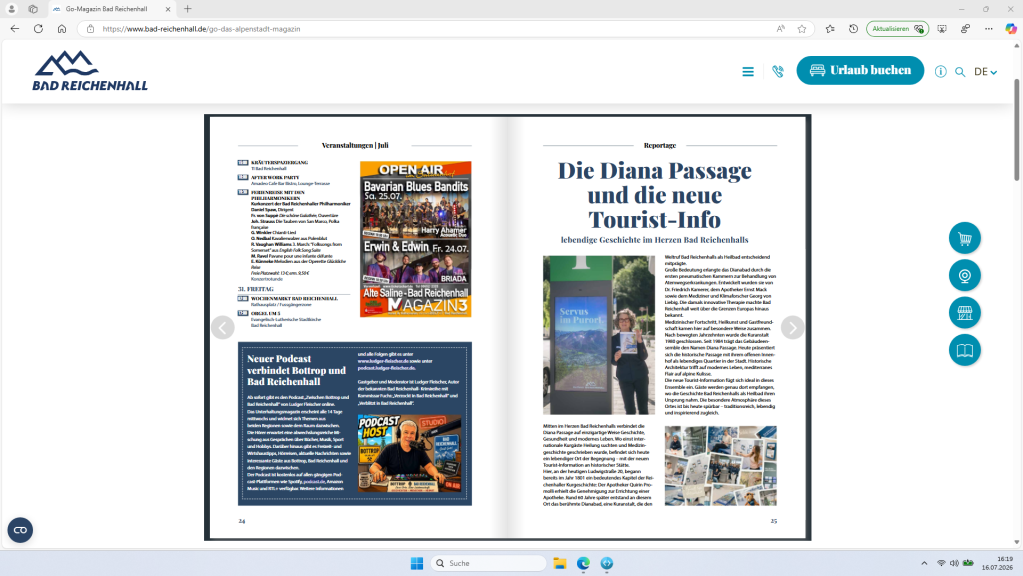Click the read aloud icon in address bar

point(780,29)
